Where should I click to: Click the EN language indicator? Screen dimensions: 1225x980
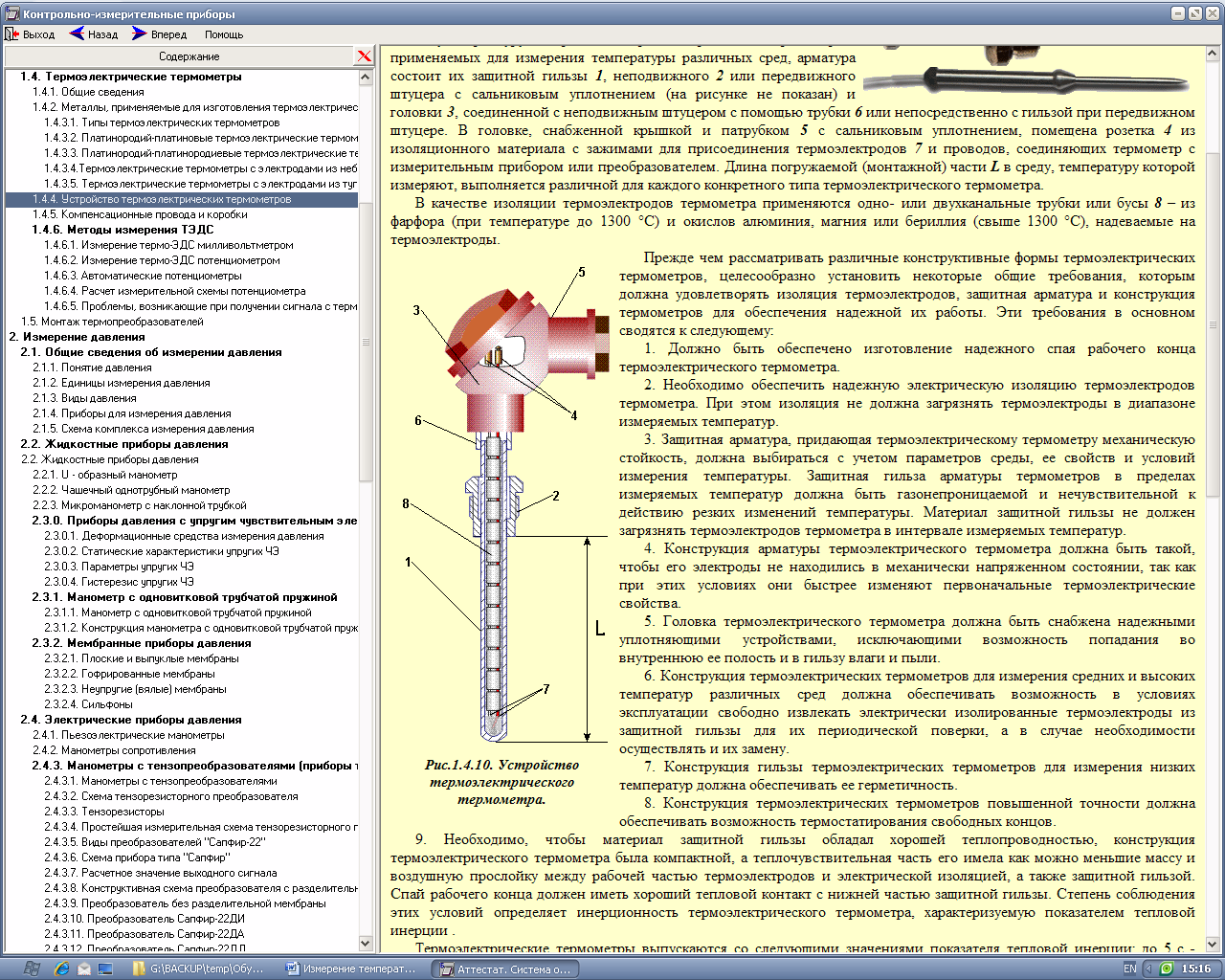(1130, 969)
